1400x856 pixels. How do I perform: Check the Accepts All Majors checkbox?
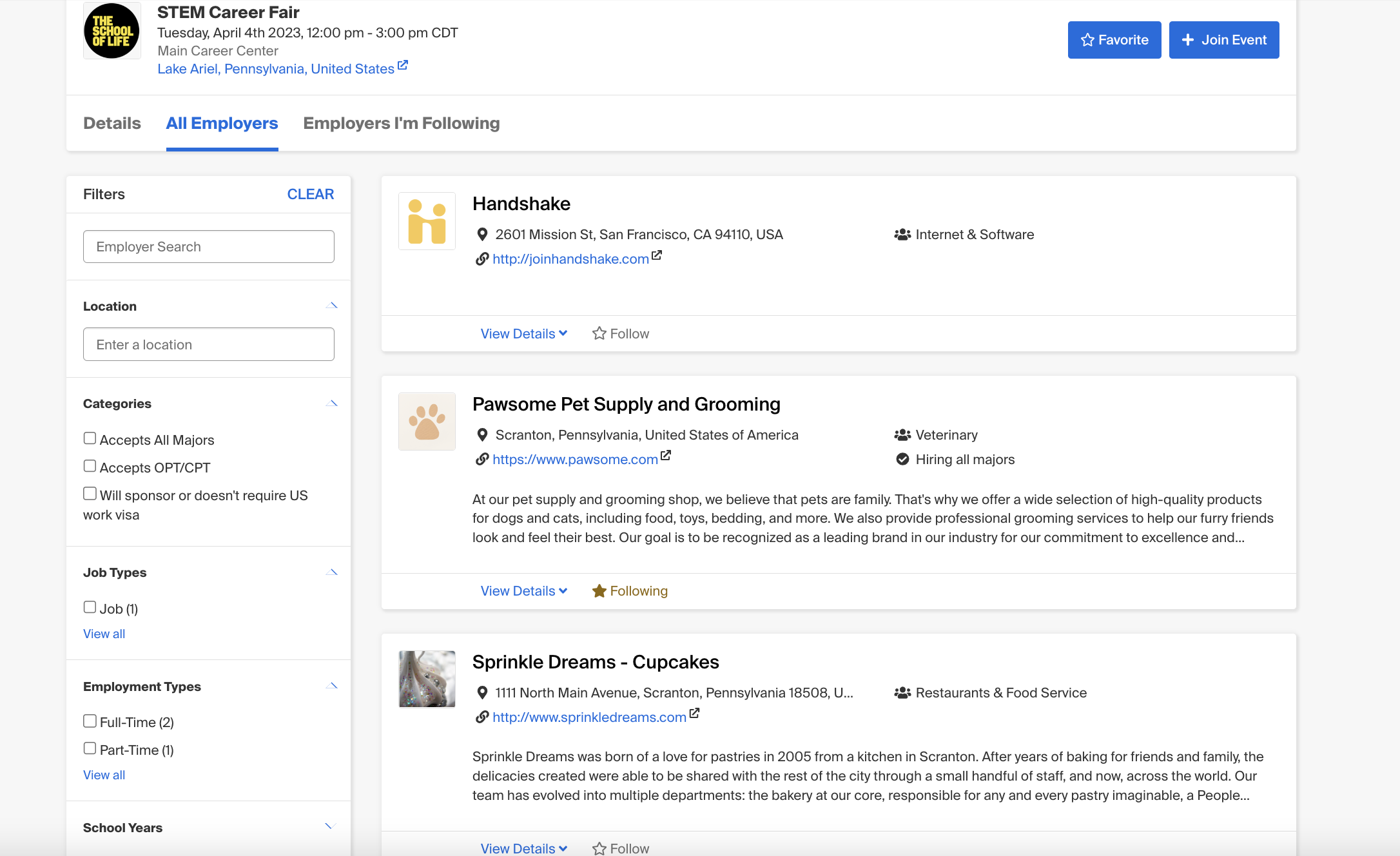90,438
